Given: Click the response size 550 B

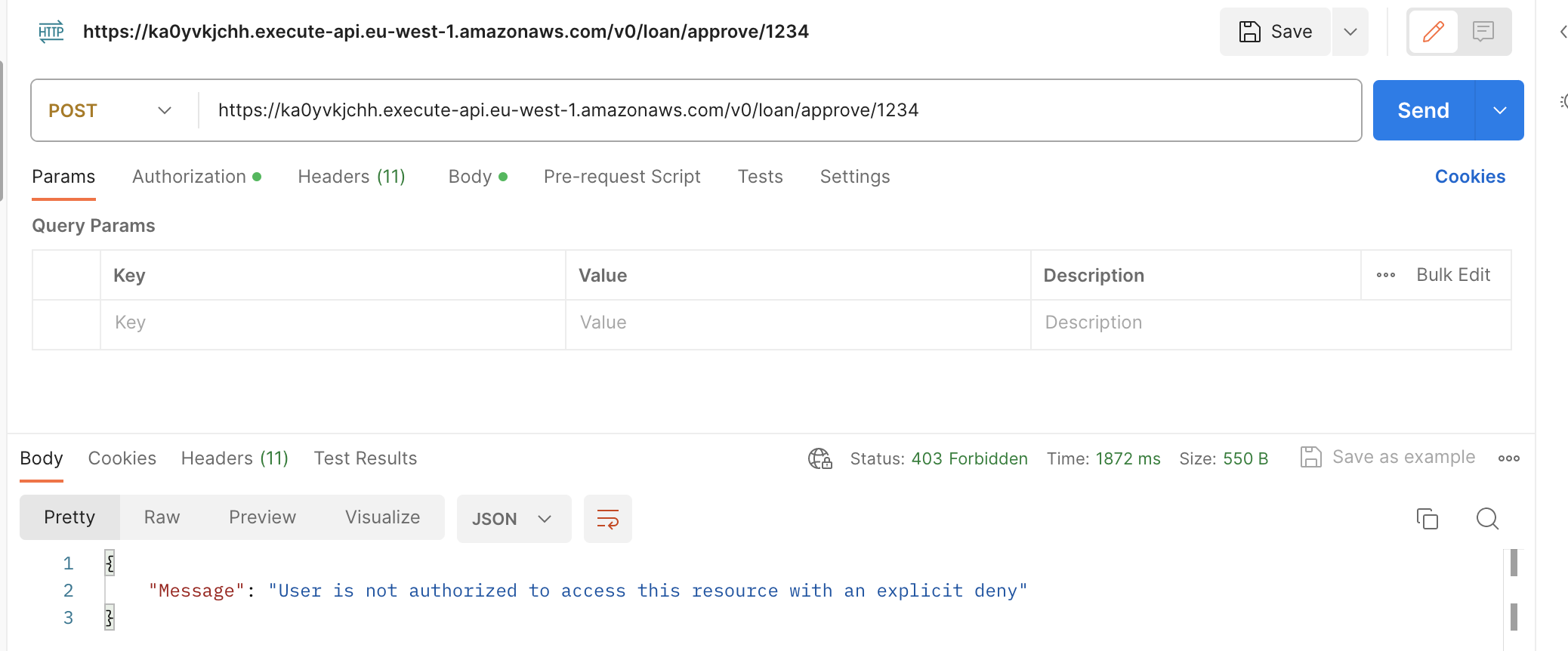Looking at the screenshot, I should [x=1245, y=459].
